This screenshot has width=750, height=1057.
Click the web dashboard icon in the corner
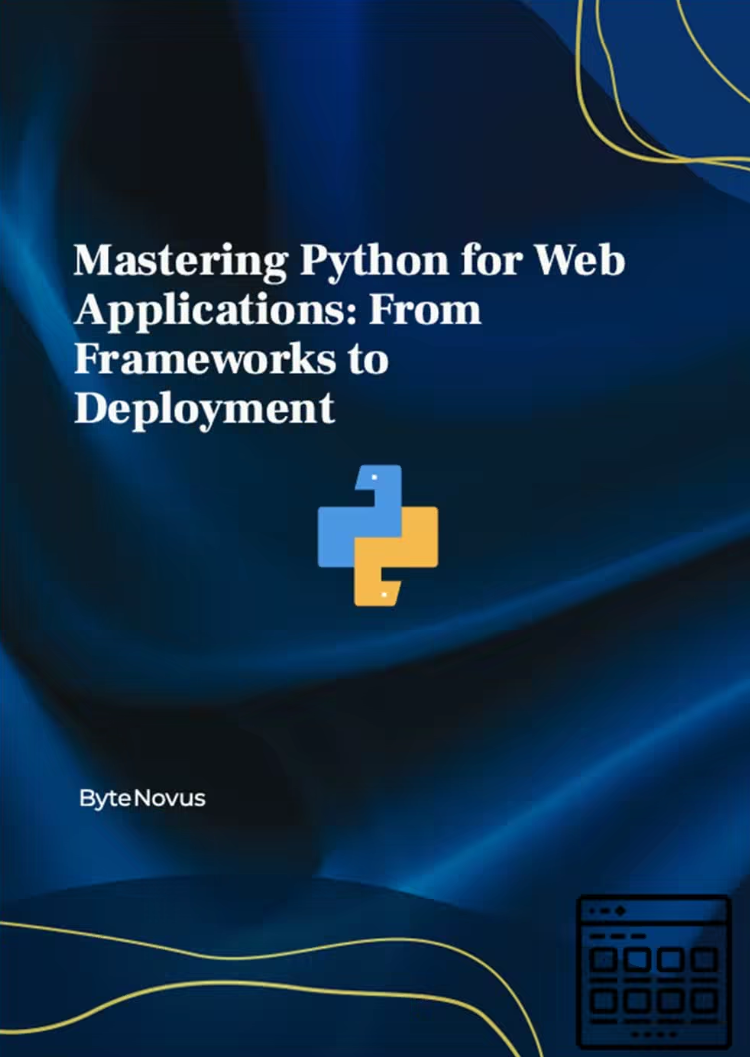click(654, 971)
